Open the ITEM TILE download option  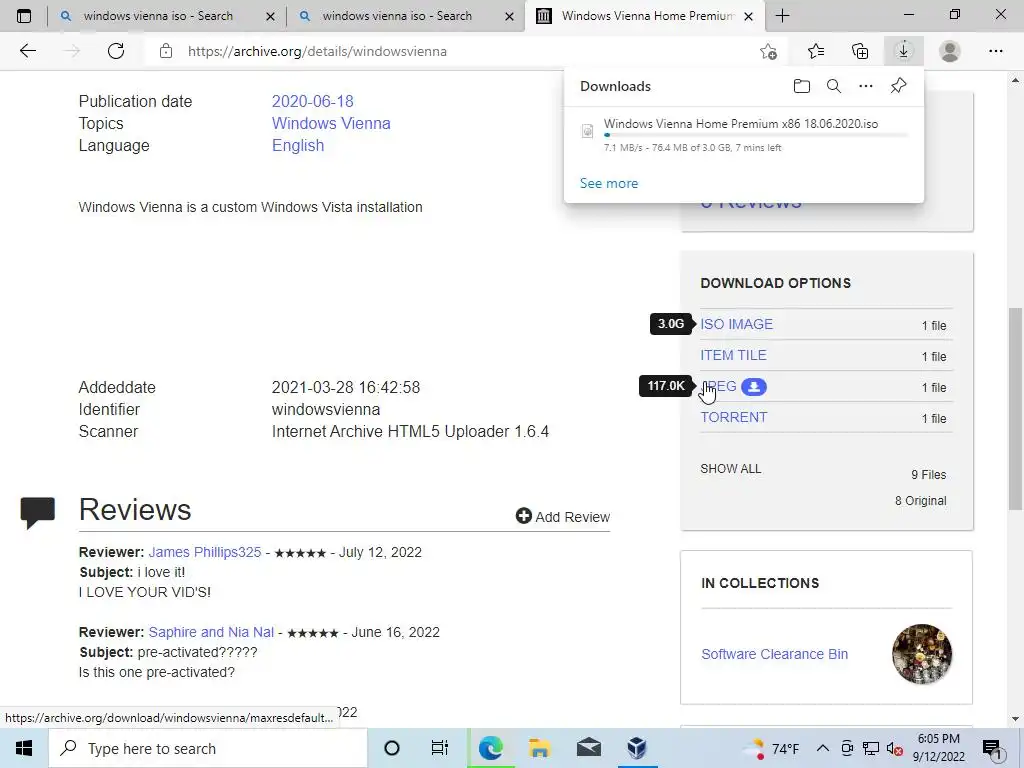pos(733,355)
